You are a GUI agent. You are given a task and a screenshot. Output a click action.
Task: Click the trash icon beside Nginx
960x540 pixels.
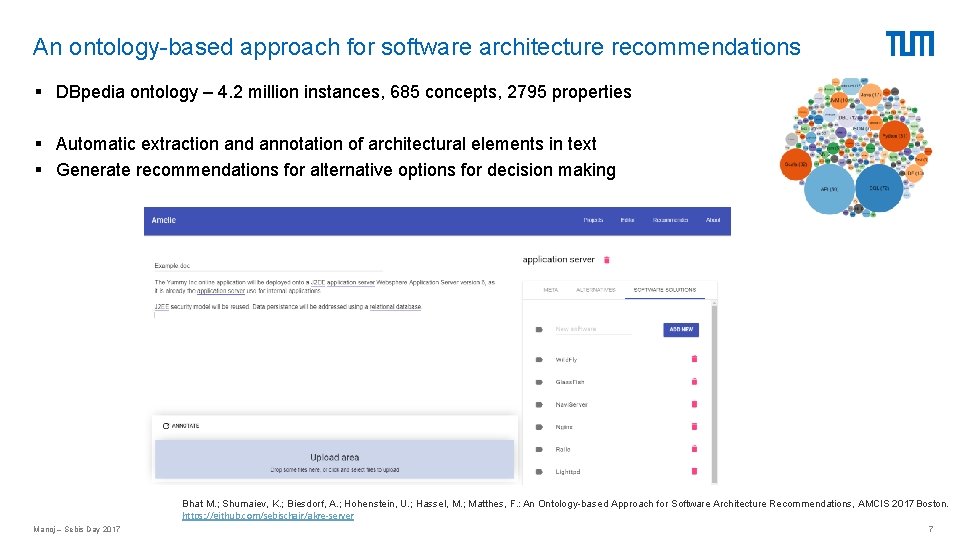pos(694,426)
